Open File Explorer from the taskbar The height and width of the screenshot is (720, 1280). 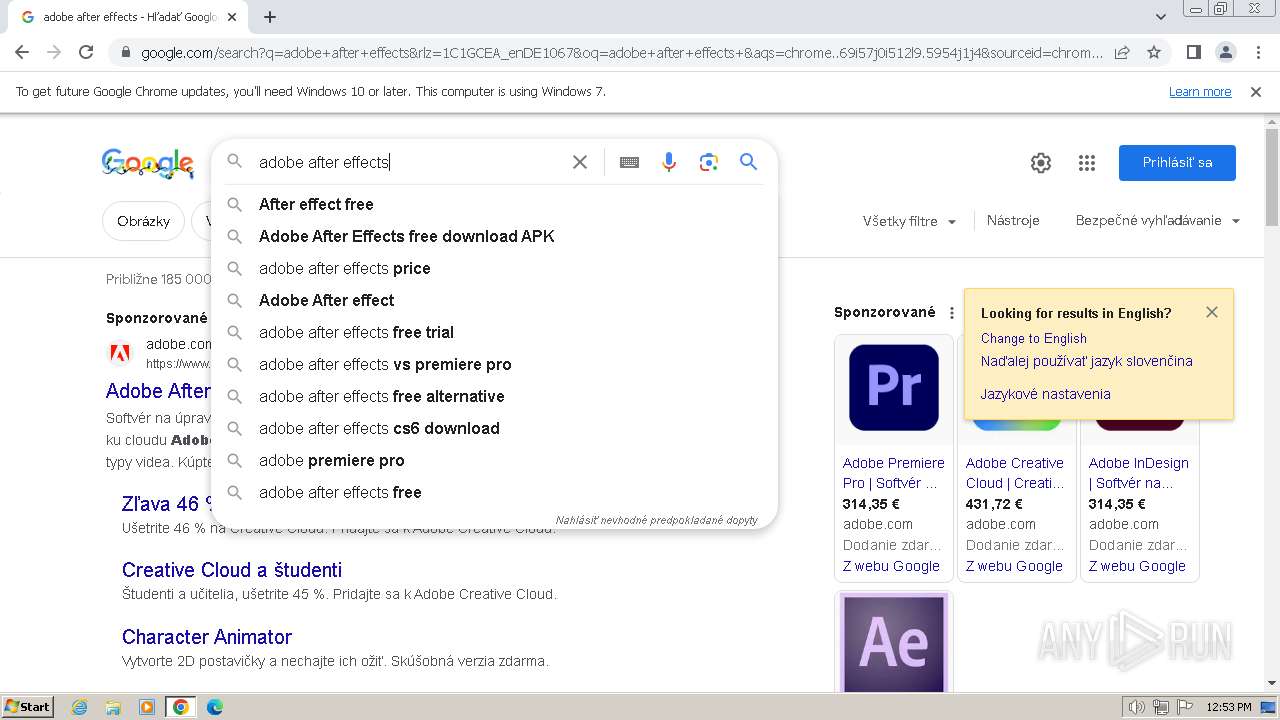(x=113, y=707)
